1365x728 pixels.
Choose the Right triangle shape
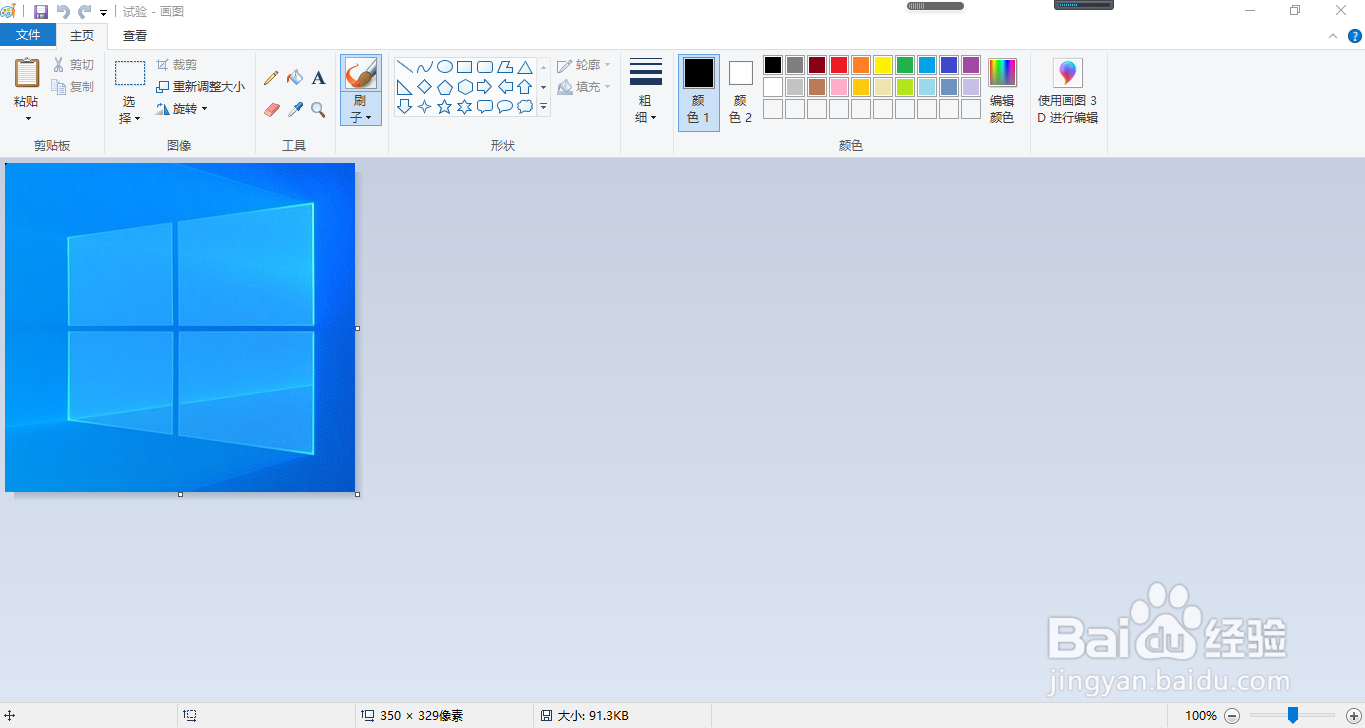pos(405,87)
